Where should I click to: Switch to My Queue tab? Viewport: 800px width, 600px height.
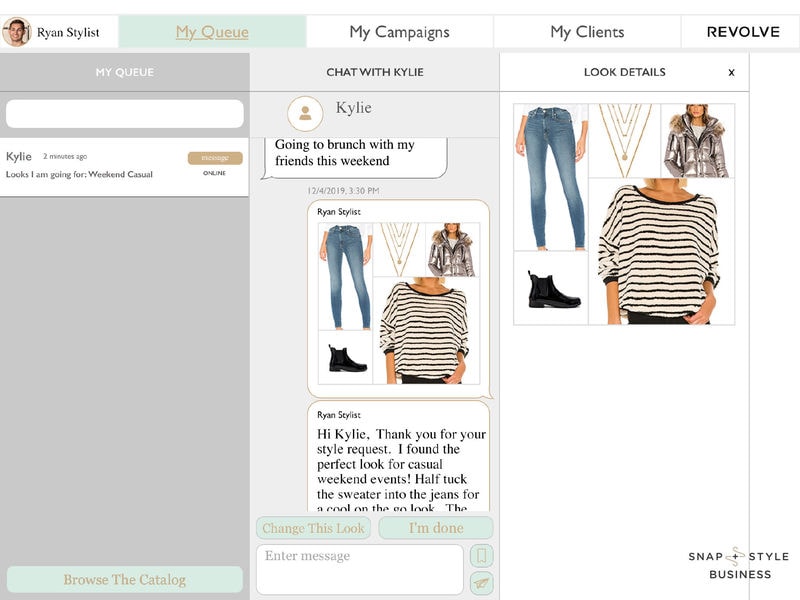(212, 32)
